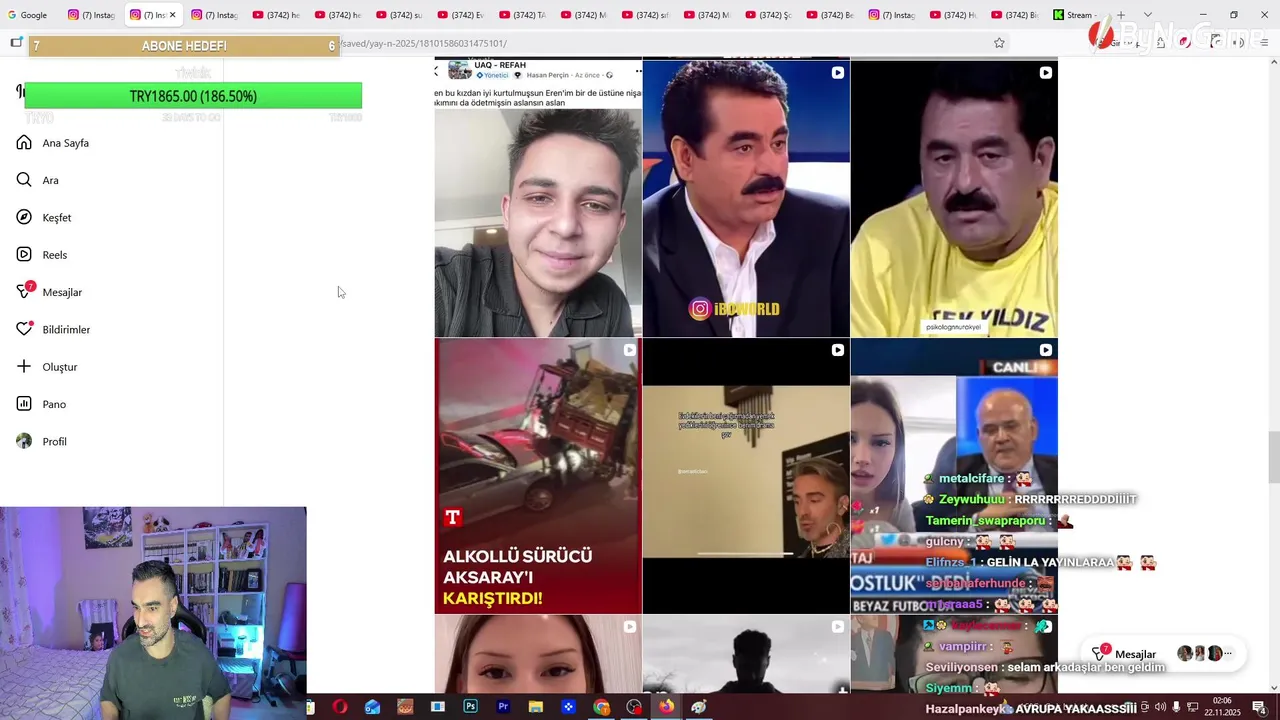Click the green TRY1865.00 donation progress bar

[193, 96]
